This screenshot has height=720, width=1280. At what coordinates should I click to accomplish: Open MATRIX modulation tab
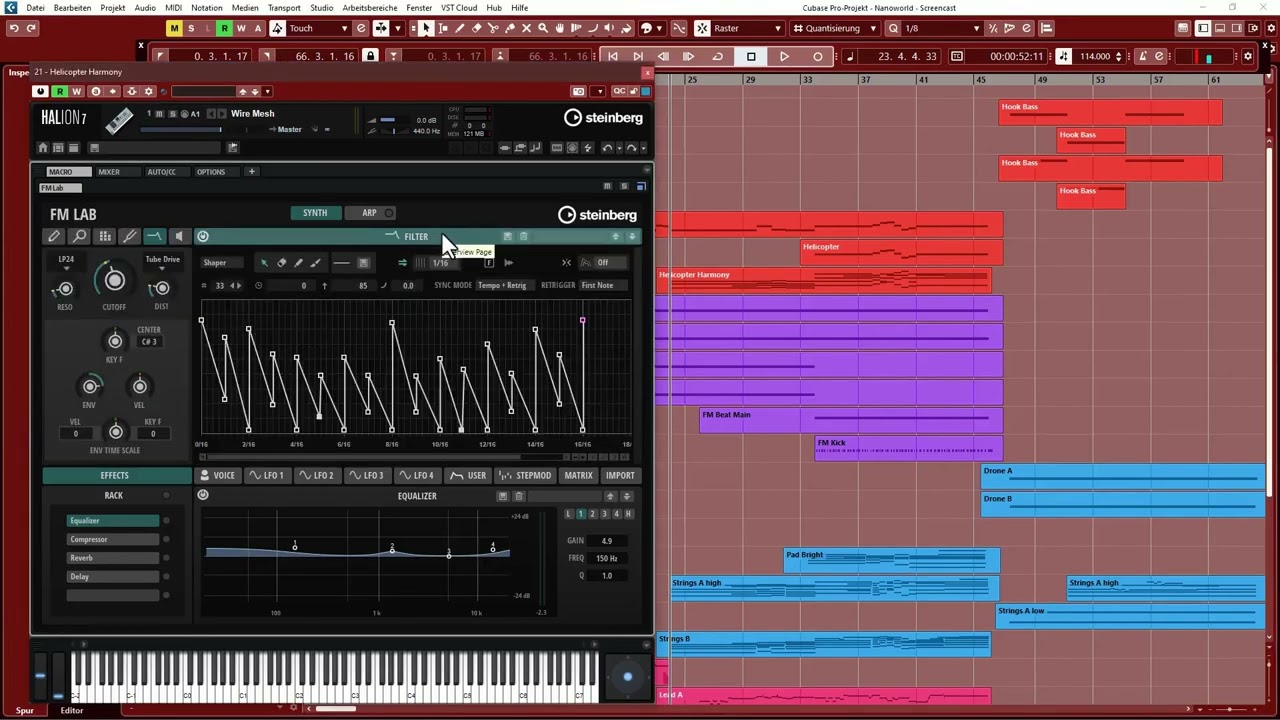point(578,475)
